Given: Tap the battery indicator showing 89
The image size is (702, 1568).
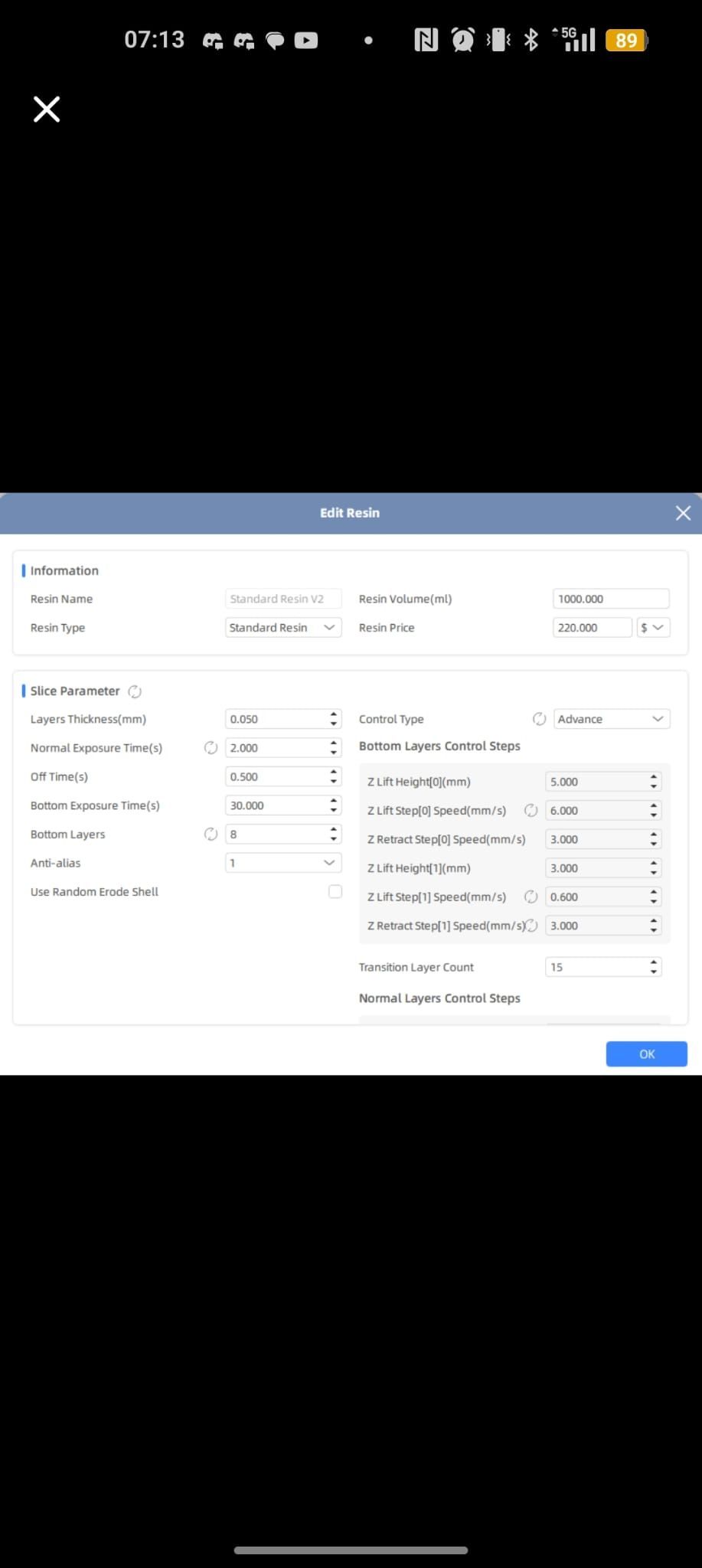Looking at the screenshot, I should tap(626, 40).
